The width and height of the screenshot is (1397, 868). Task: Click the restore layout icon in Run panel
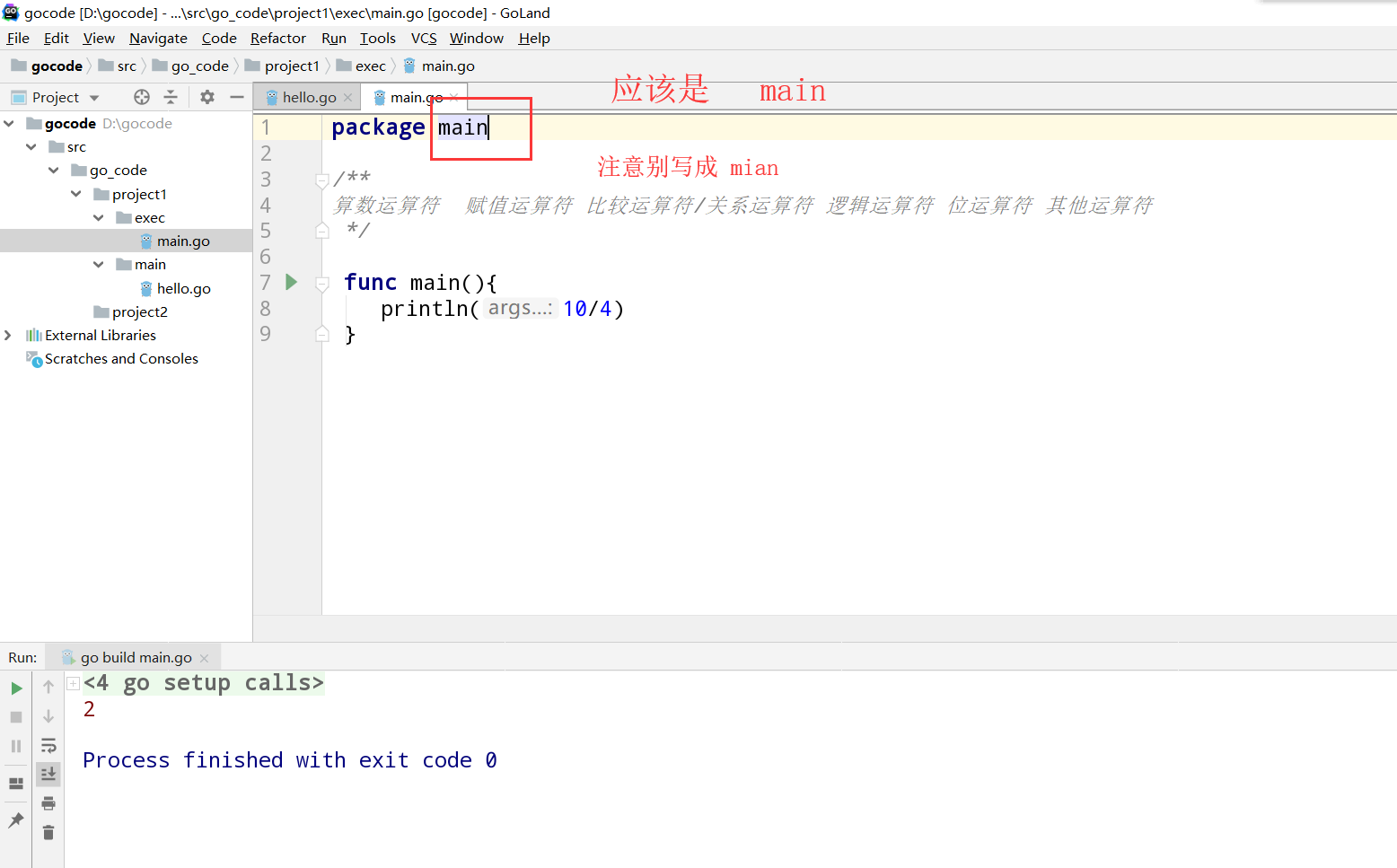coord(16,784)
